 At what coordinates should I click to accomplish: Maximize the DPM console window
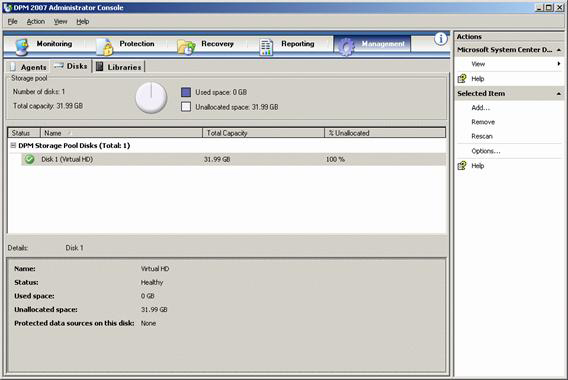point(549,7)
